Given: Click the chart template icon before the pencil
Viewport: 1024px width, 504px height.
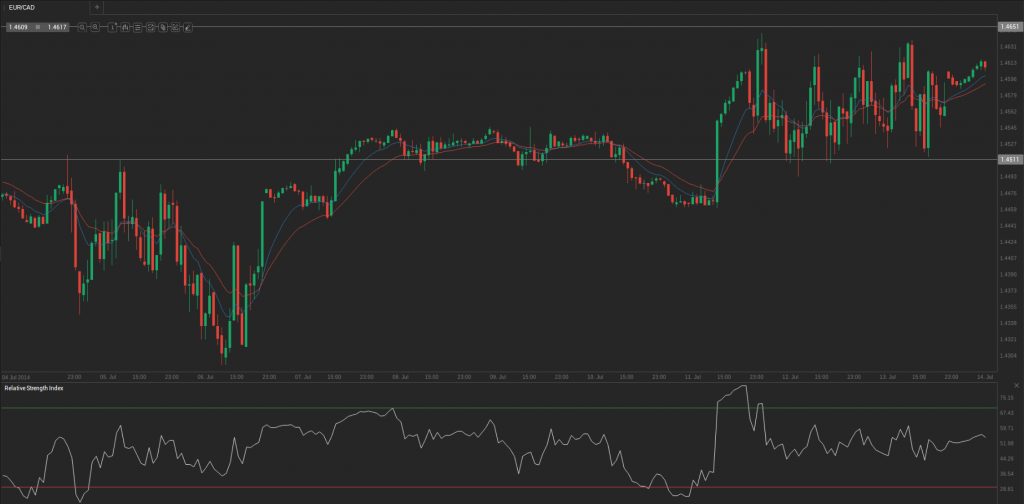Looking at the screenshot, I should (174, 27).
